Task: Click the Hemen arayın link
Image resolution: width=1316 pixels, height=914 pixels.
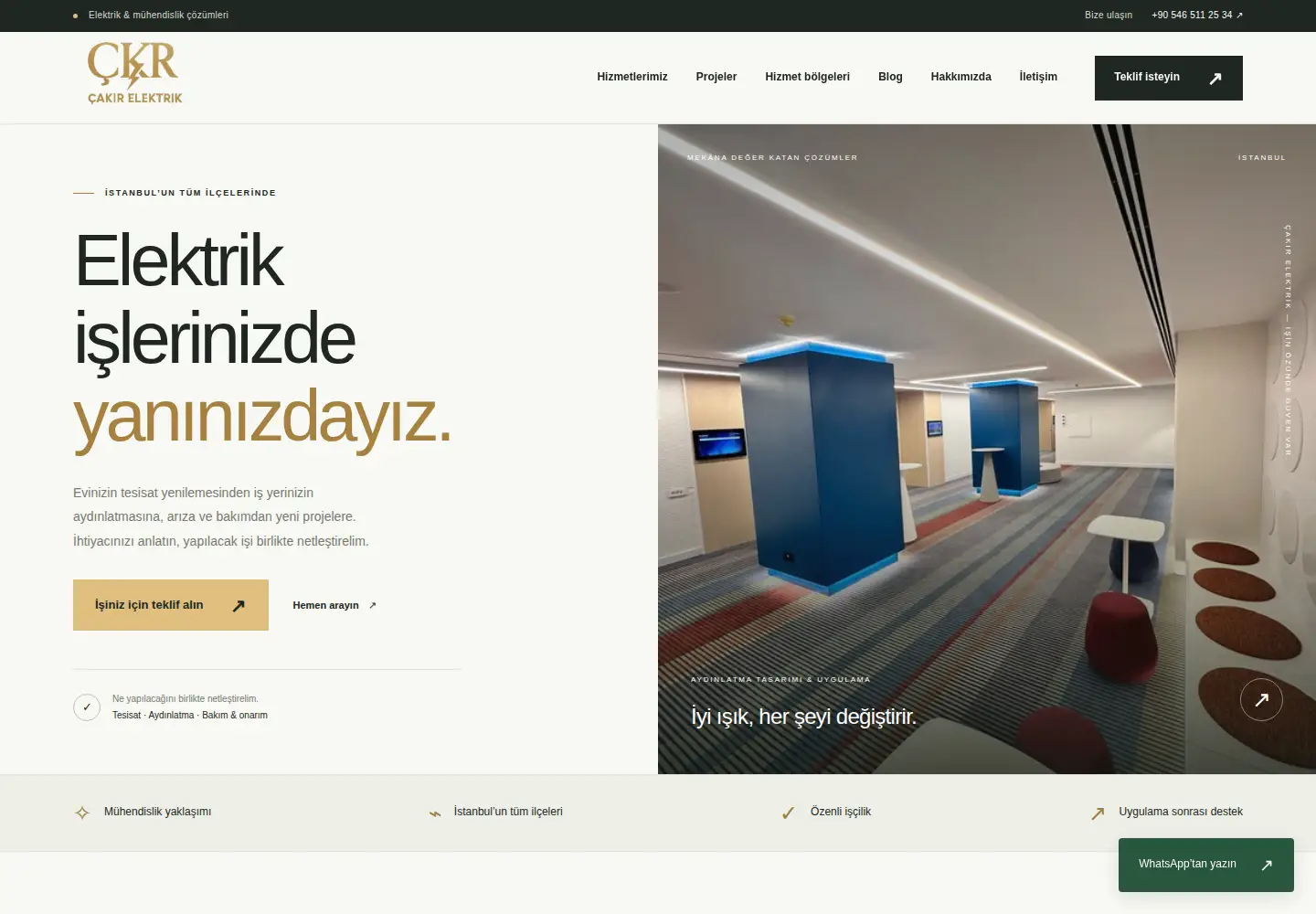Action: tap(334, 605)
